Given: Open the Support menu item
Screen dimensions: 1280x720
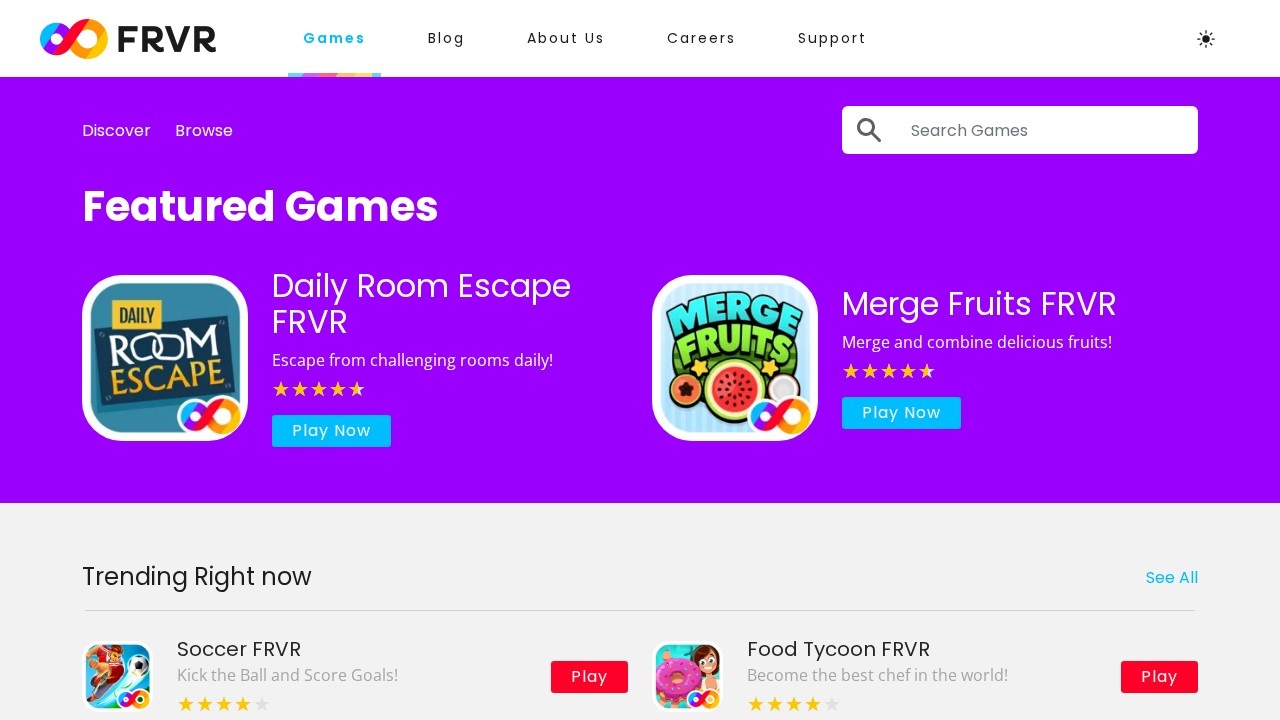Looking at the screenshot, I should pyautogui.click(x=832, y=38).
